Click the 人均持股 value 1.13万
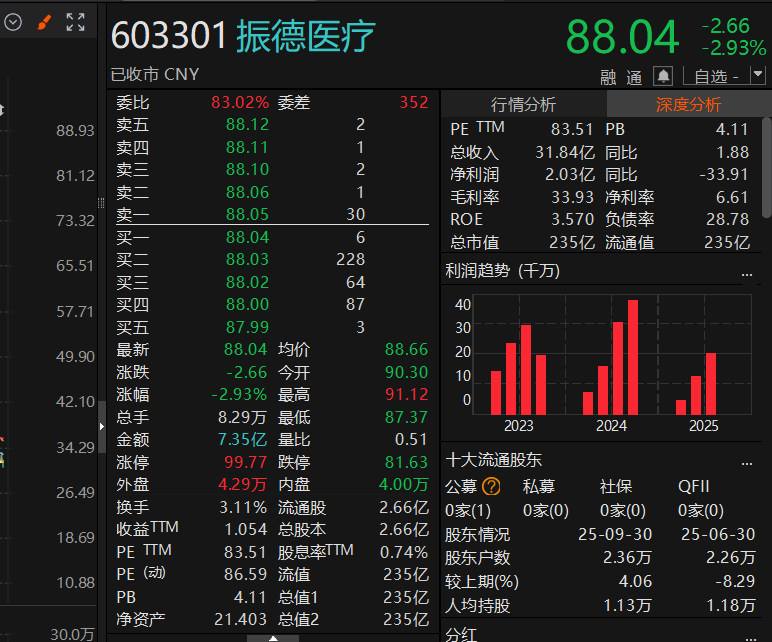772x642 pixels. pos(627,605)
